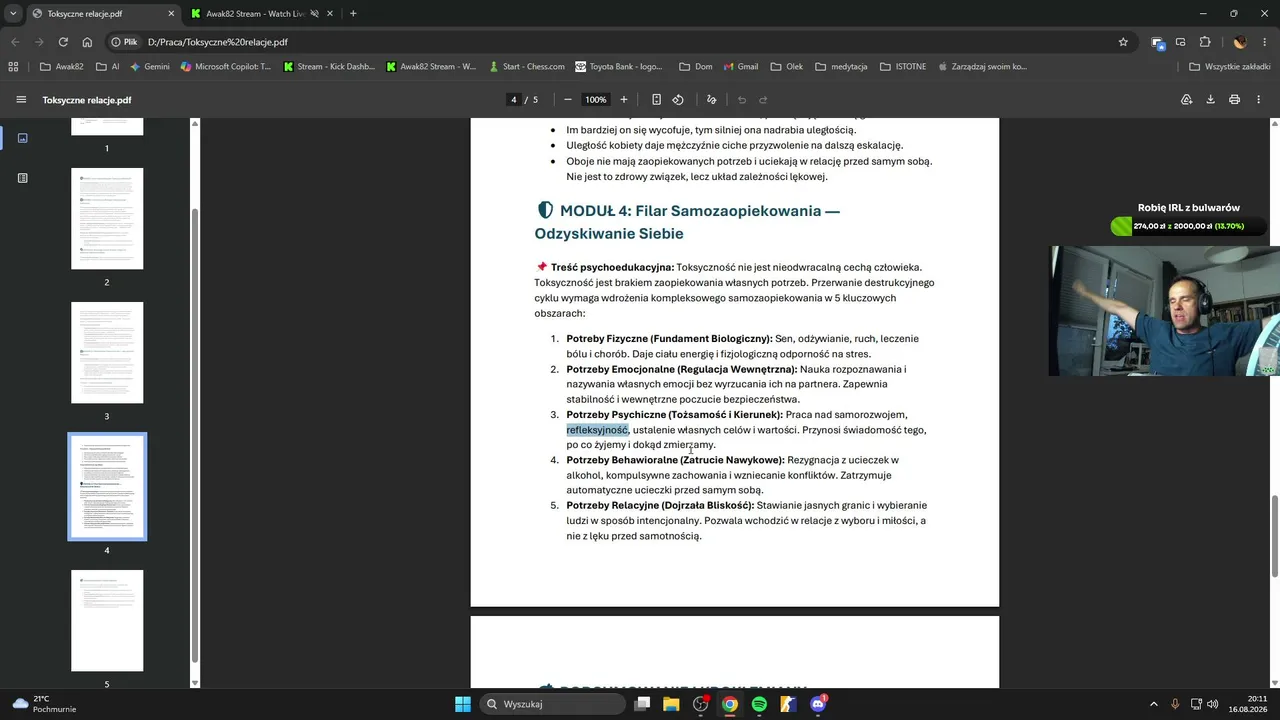Click the fit to page icon
Viewport: 1280px width, 720px height.
656,100
